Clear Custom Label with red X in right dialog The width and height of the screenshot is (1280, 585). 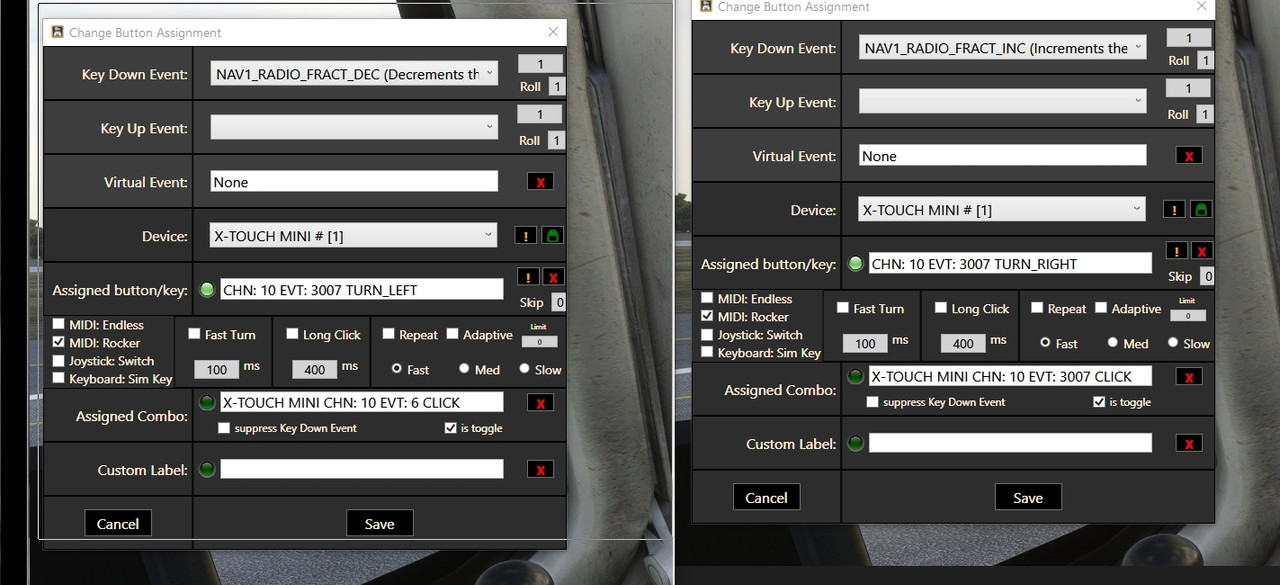click(x=1189, y=444)
